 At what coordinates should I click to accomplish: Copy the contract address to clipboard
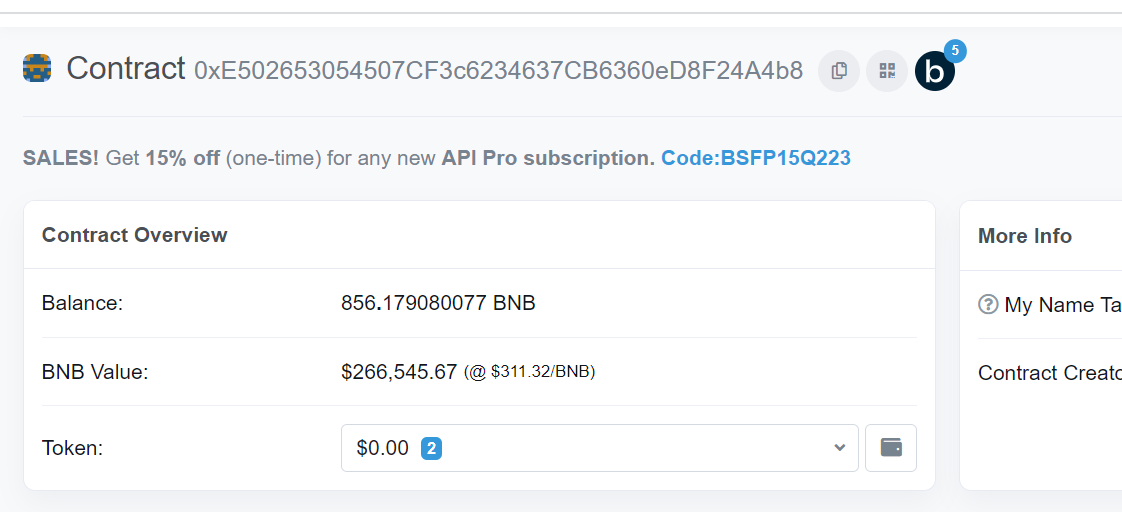(839, 71)
